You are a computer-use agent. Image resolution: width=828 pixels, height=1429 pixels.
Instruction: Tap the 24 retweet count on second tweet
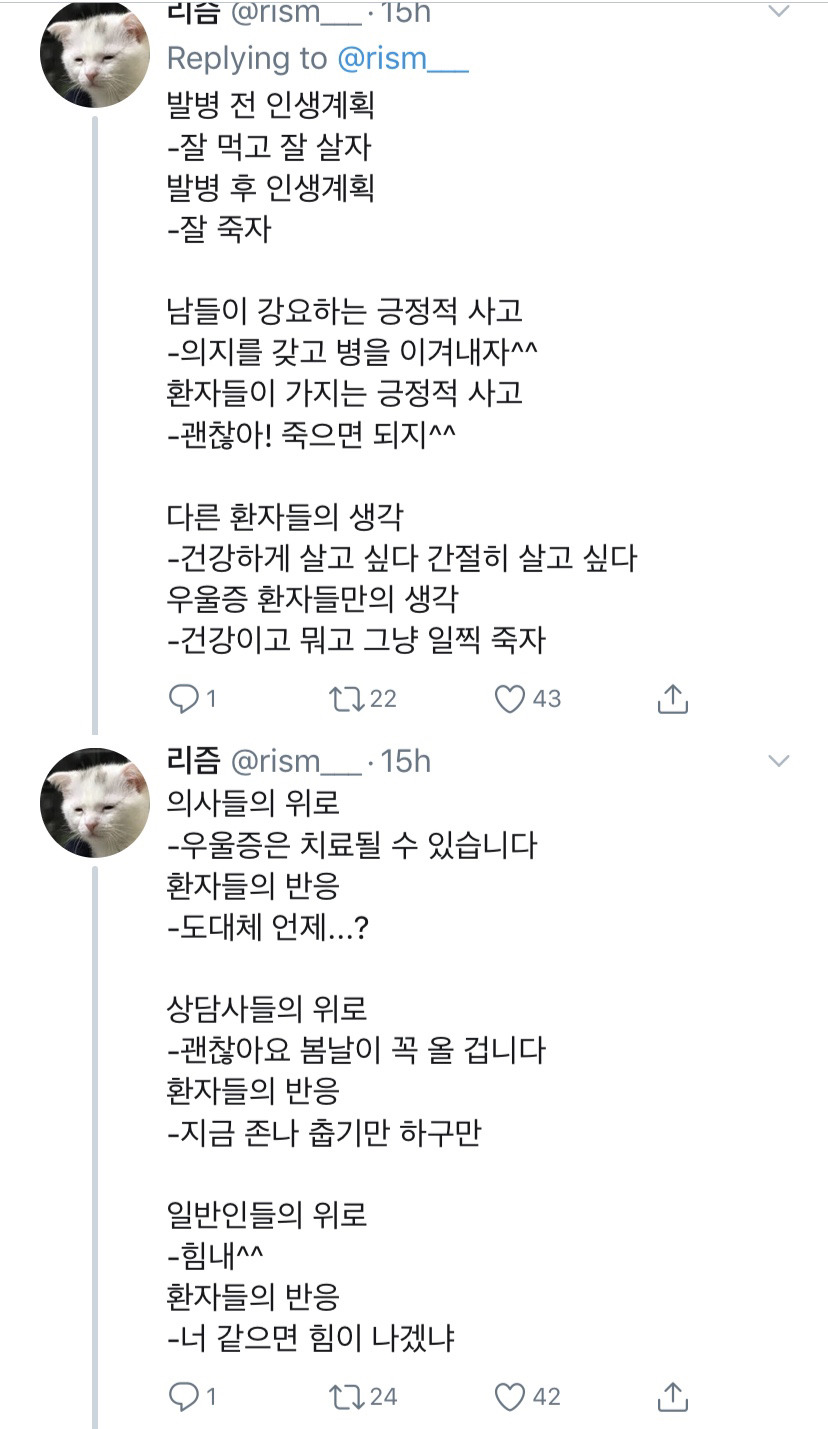coord(383,1396)
